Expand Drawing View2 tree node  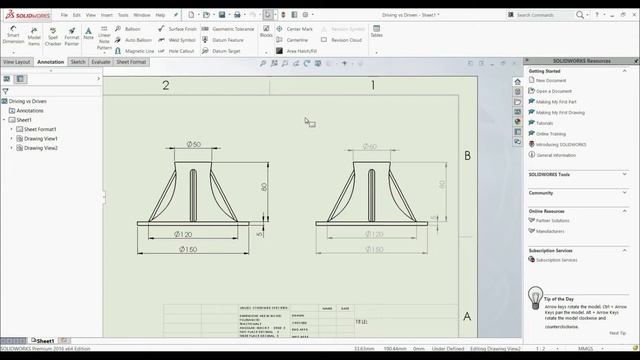[11, 148]
